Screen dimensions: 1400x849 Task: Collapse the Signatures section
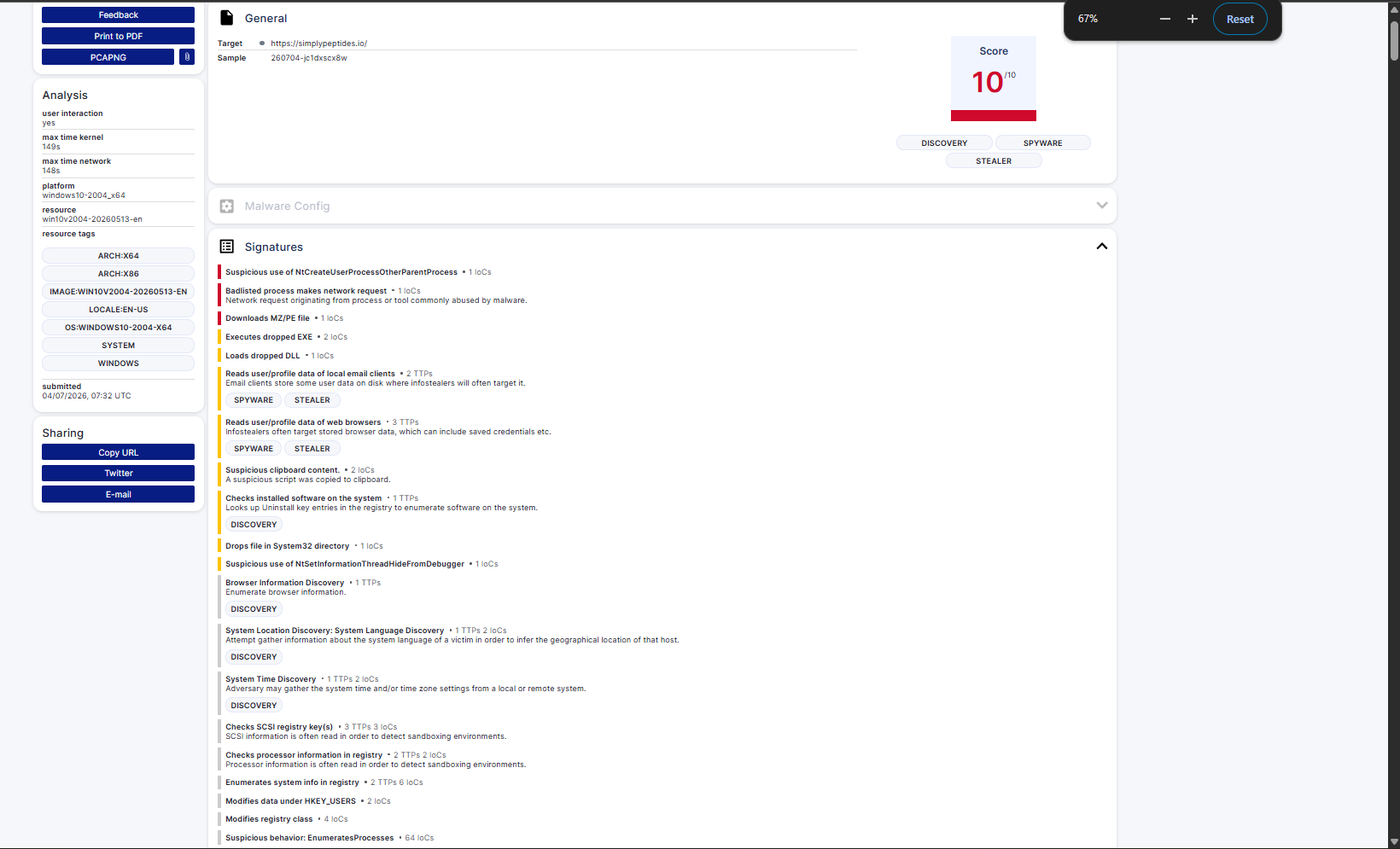pyautogui.click(x=1102, y=246)
